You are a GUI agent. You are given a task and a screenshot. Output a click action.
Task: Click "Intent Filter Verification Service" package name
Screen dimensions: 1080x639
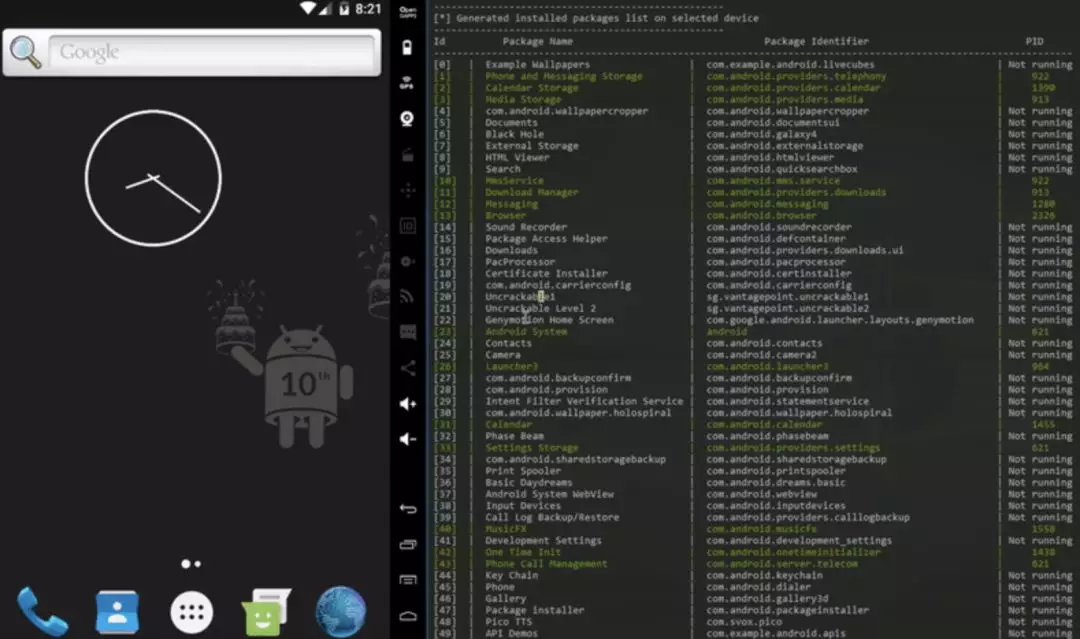[x=584, y=401]
